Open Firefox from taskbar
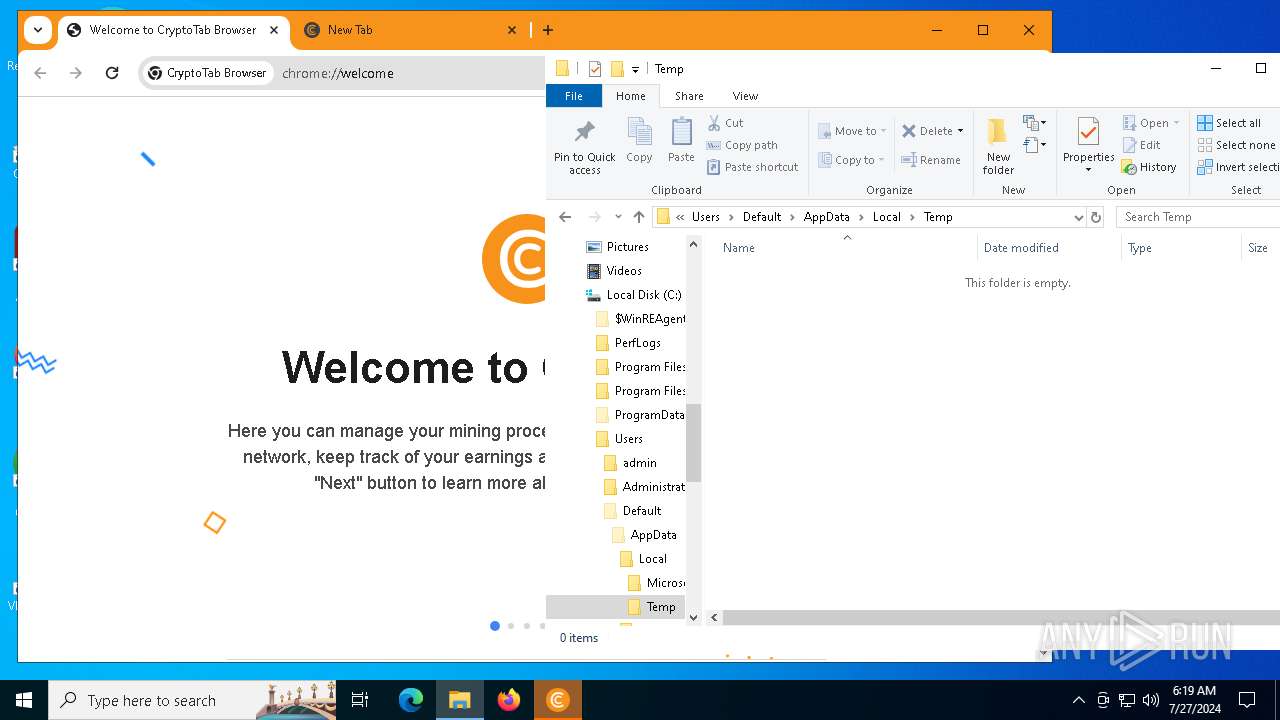The height and width of the screenshot is (720, 1280). click(x=509, y=700)
